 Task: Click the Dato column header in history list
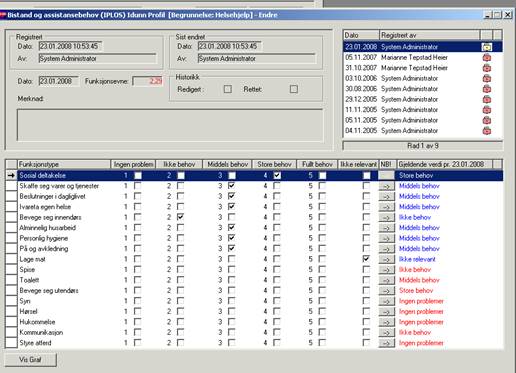coord(361,35)
